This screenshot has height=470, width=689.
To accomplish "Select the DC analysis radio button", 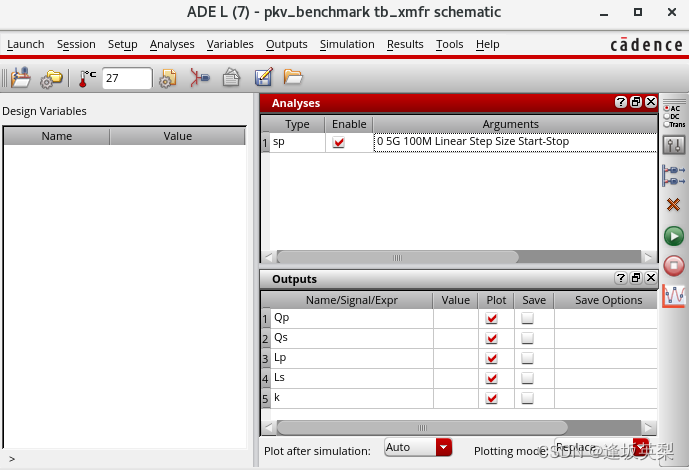I will [x=667, y=116].
